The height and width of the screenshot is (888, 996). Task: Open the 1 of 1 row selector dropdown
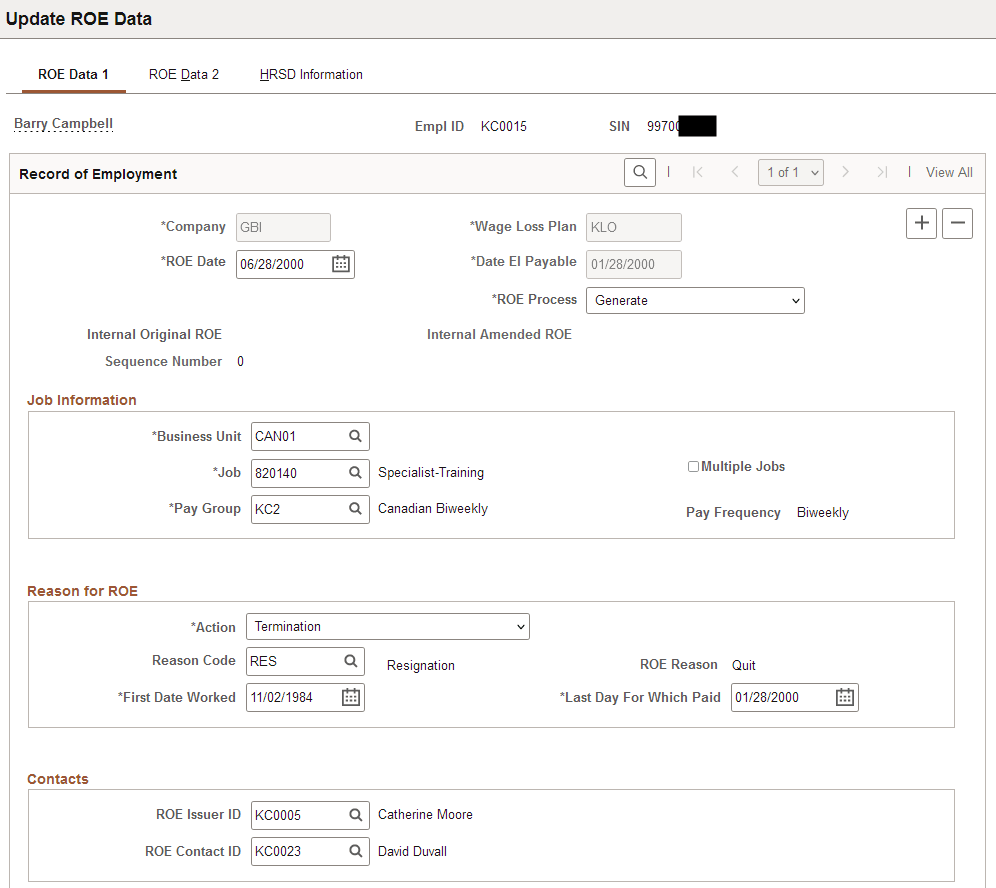click(791, 172)
